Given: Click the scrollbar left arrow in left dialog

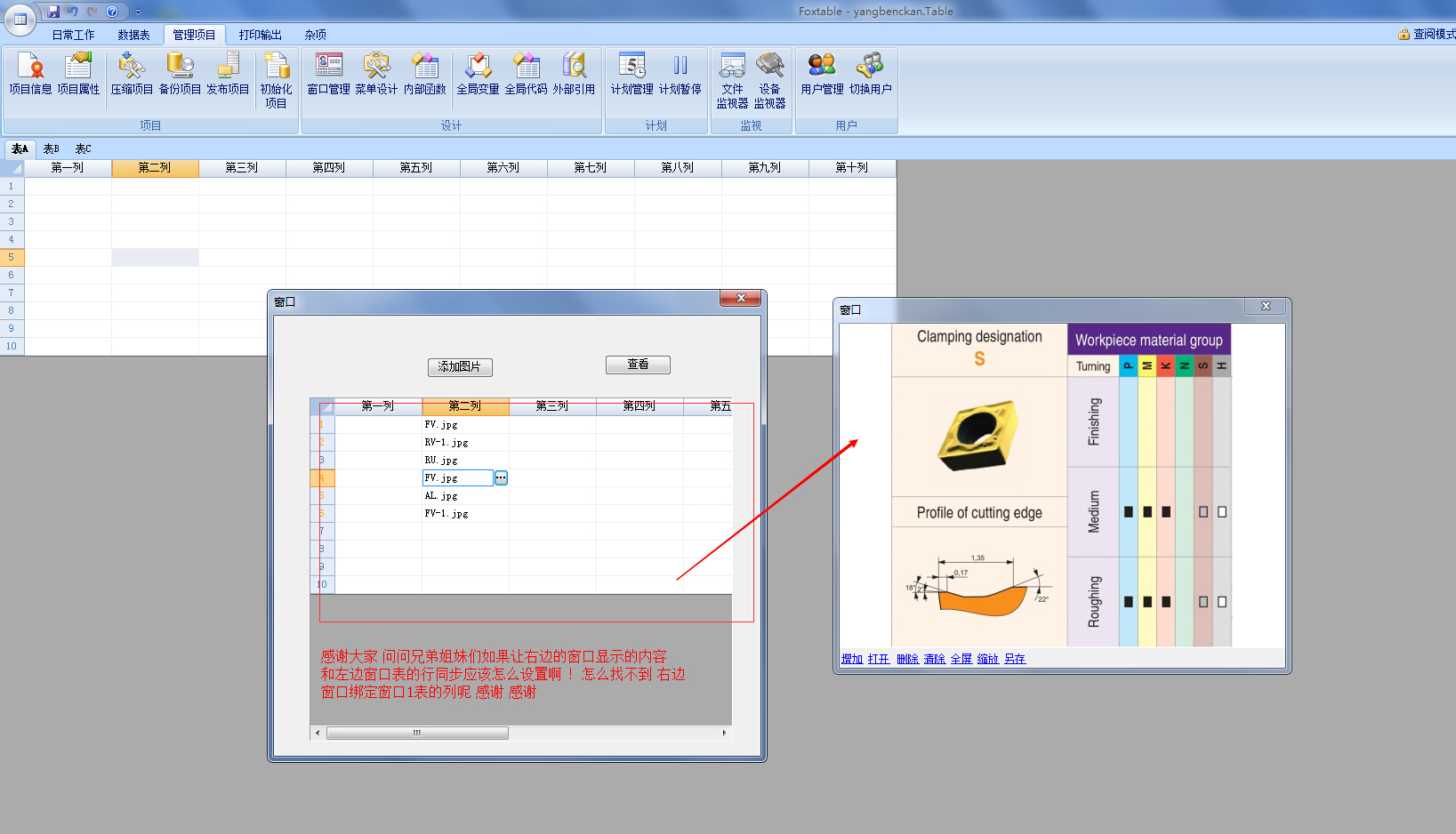Looking at the screenshot, I should tap(318, 734).
